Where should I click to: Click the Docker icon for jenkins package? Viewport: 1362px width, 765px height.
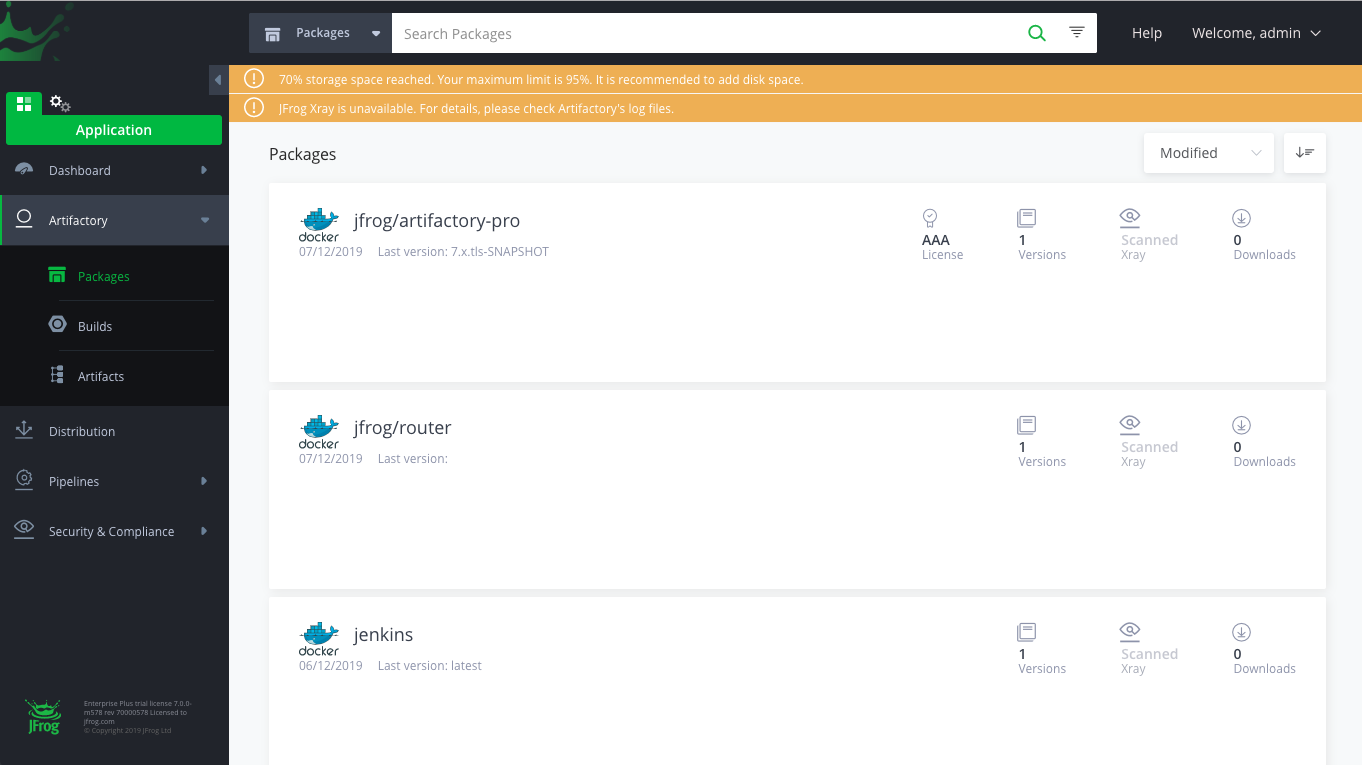pyautogui.click(x=319, y=639)
